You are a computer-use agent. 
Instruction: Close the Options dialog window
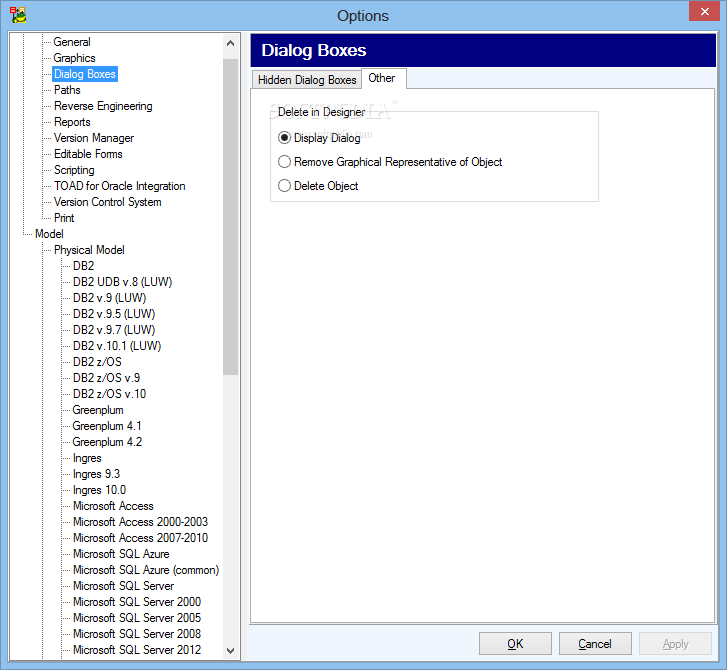(x=704, y=11)
